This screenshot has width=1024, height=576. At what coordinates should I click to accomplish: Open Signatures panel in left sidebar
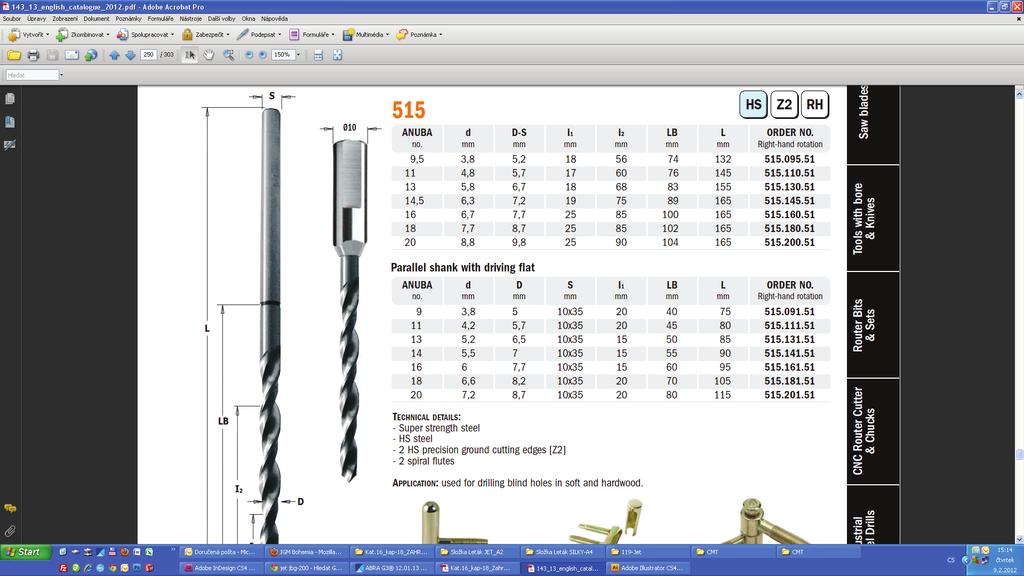(10, 145)
